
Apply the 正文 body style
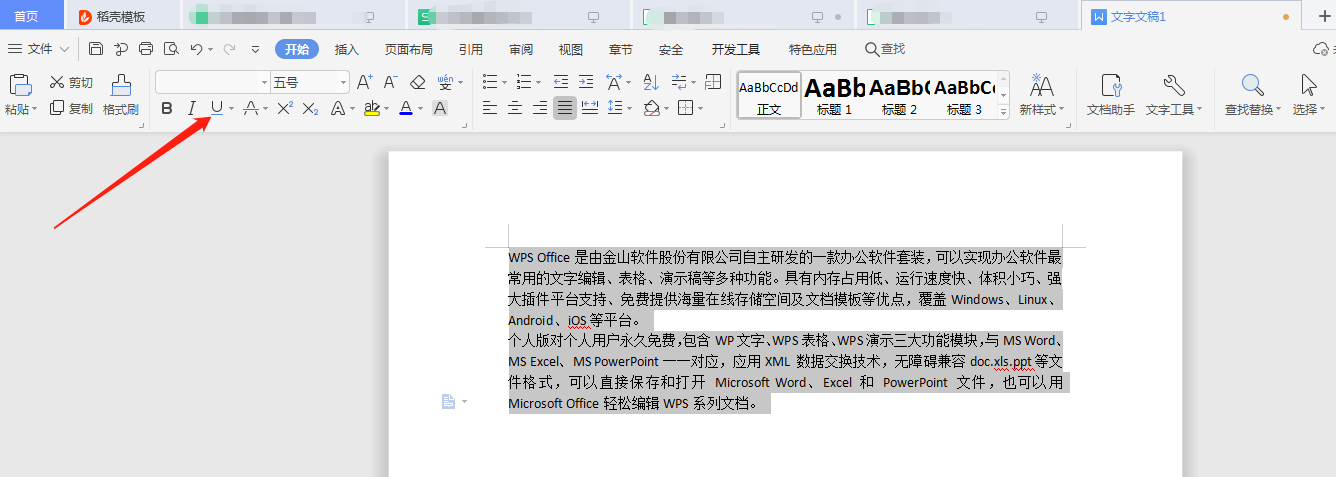point(769,96)
